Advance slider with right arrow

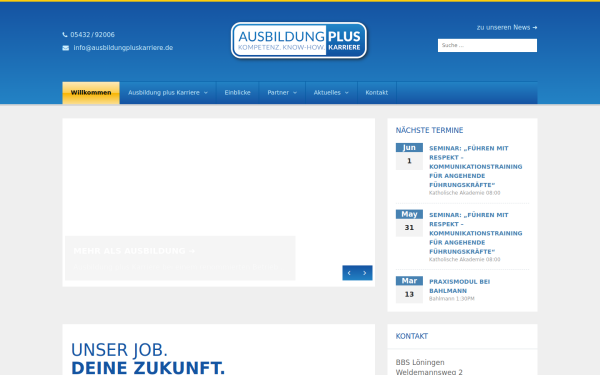[365, 273]
